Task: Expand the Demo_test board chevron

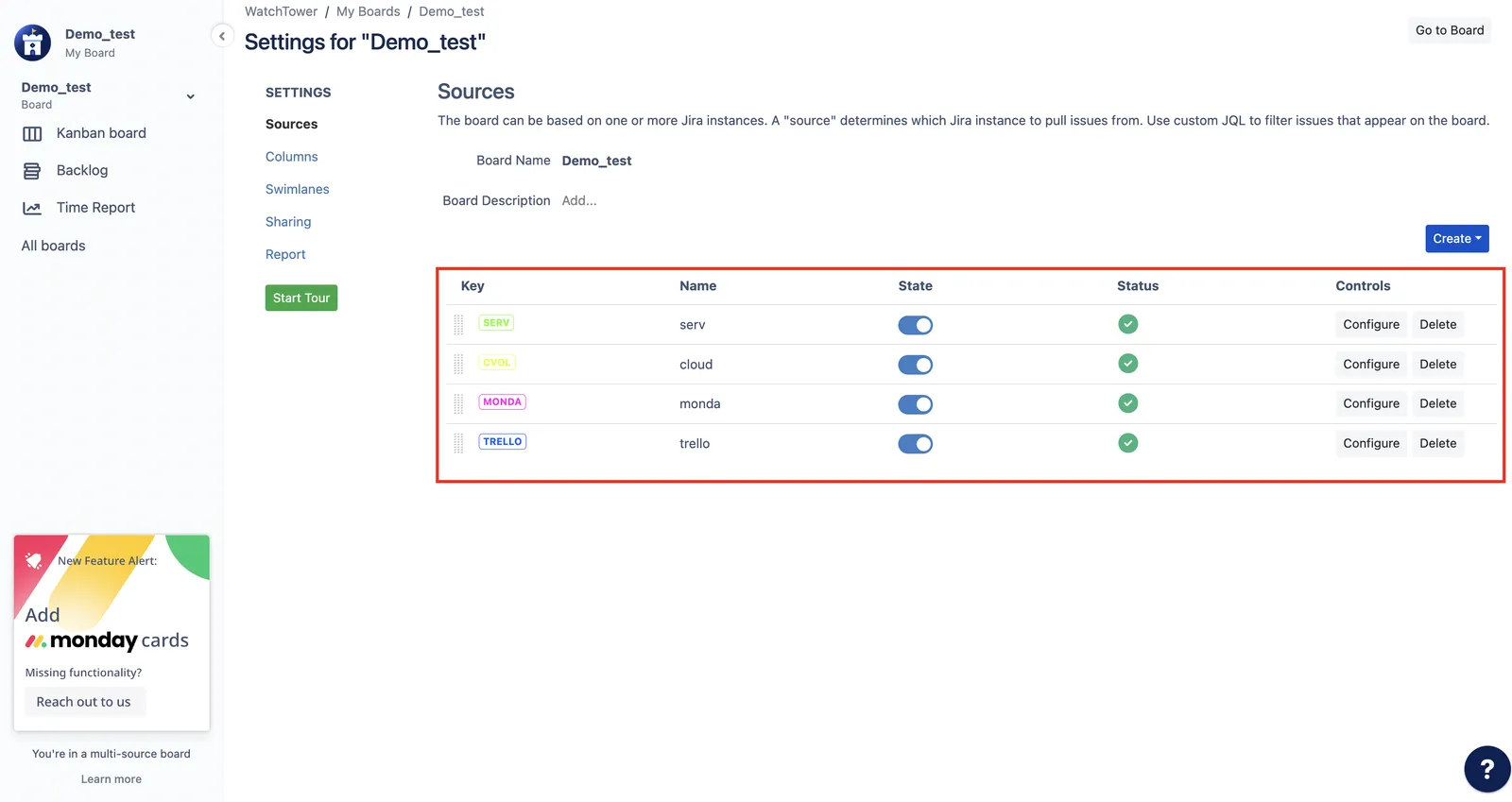Action: [x=190, y=96]
